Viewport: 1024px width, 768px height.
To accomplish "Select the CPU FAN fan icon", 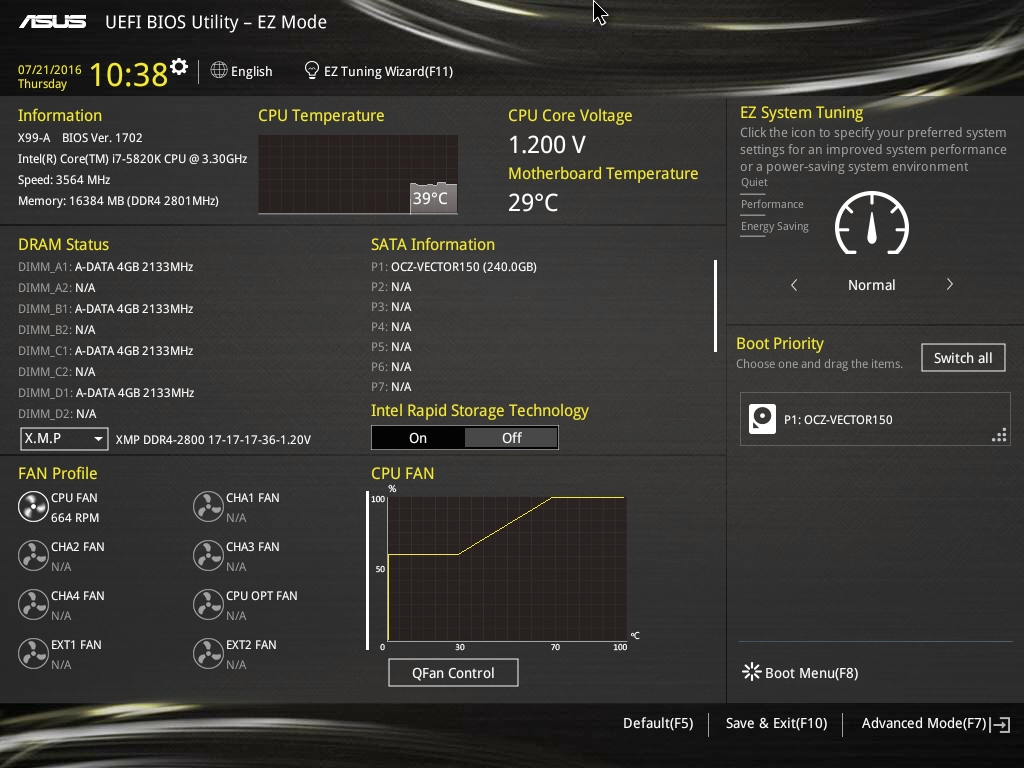I will click(33, 507).
